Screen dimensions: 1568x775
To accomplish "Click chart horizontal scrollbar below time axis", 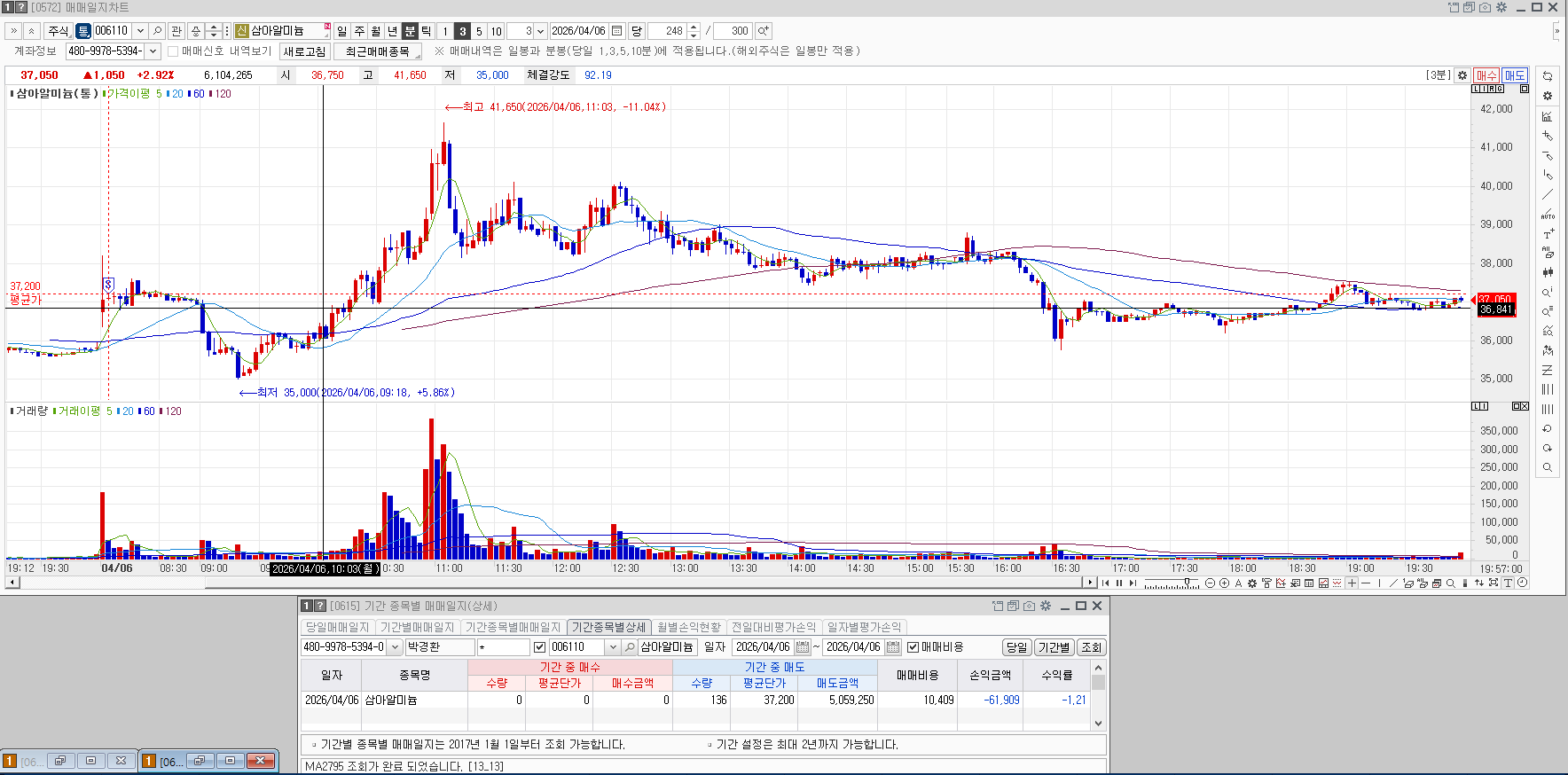I will 551,583.
